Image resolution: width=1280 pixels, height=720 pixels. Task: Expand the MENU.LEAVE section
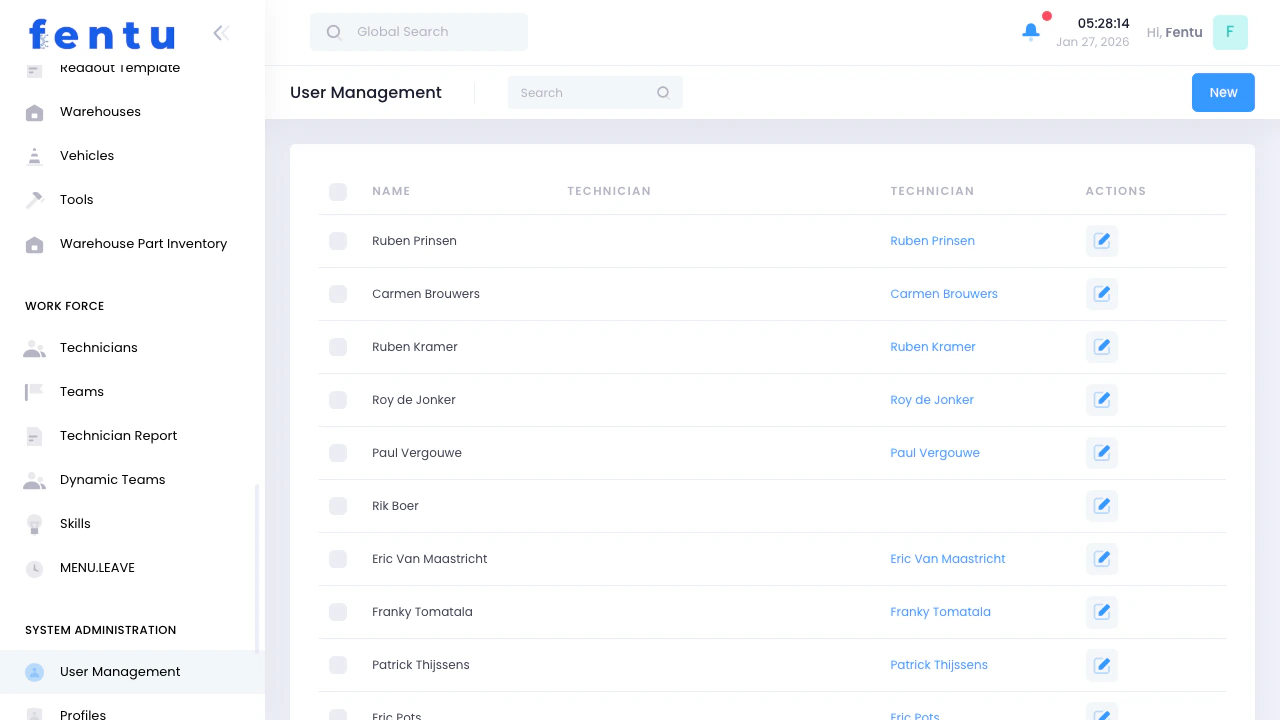pos(97,567)
